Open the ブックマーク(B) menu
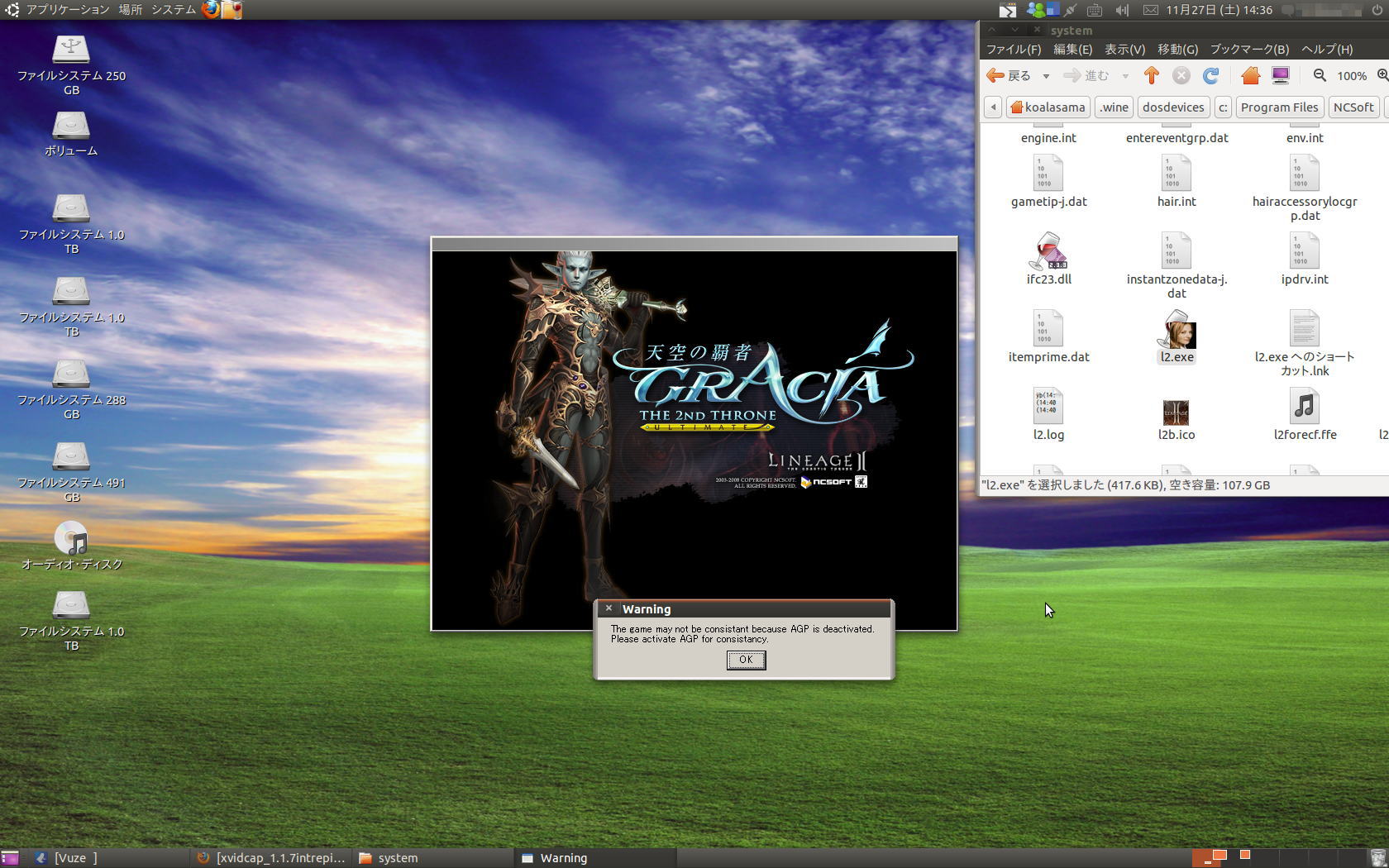Screen dimensions: 1389x868 [1249, 50]
